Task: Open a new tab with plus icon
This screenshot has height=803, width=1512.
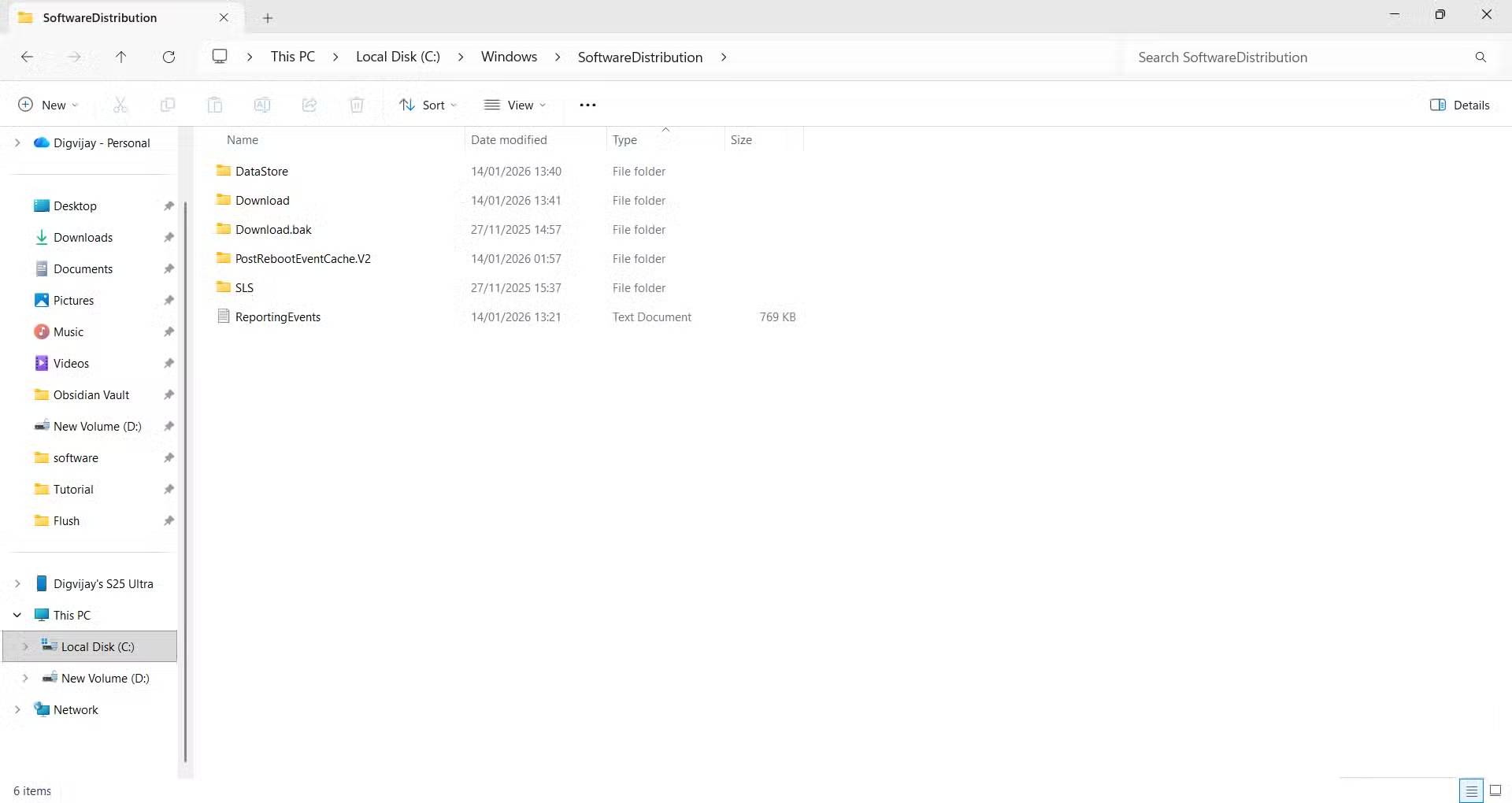Action: (268, 17)
